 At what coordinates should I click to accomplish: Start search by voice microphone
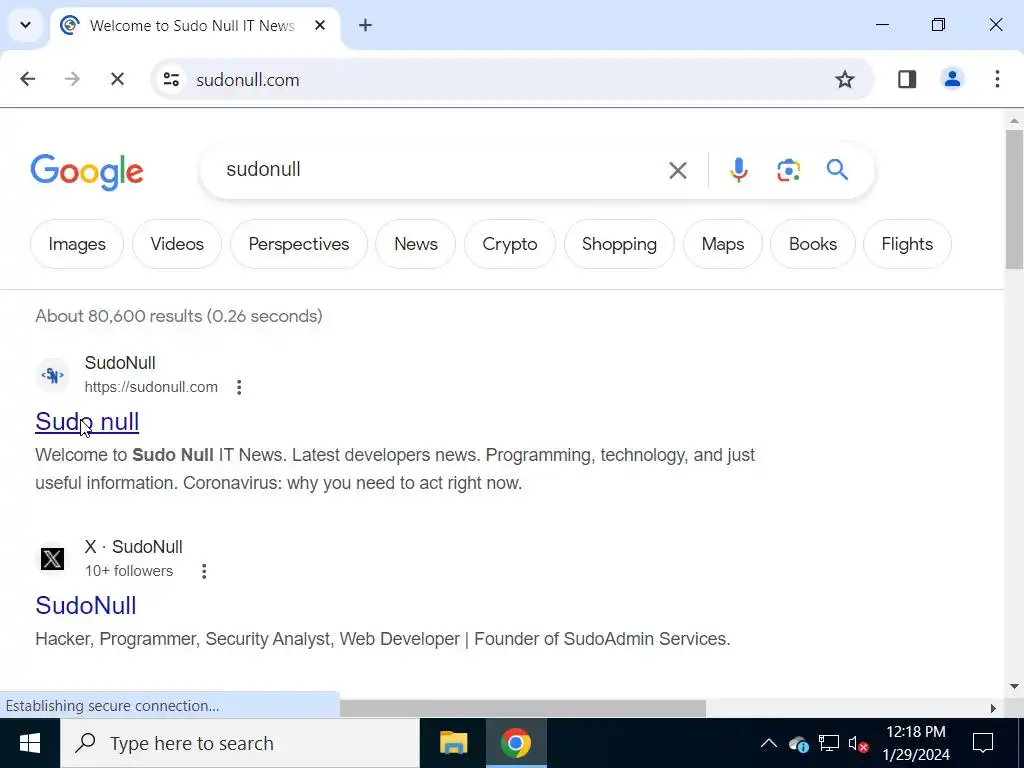[739, 170]
